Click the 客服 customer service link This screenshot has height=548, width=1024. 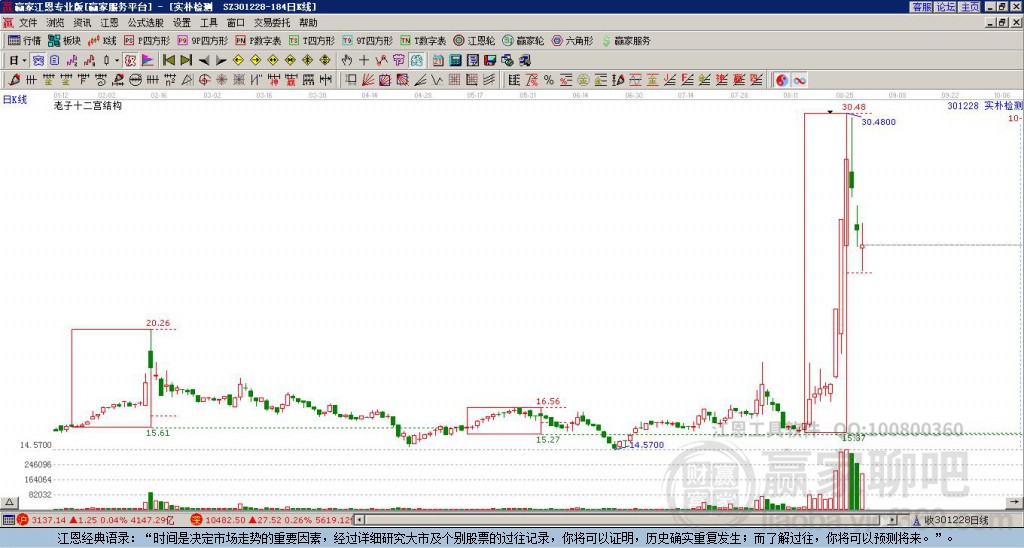click(921, 6)
